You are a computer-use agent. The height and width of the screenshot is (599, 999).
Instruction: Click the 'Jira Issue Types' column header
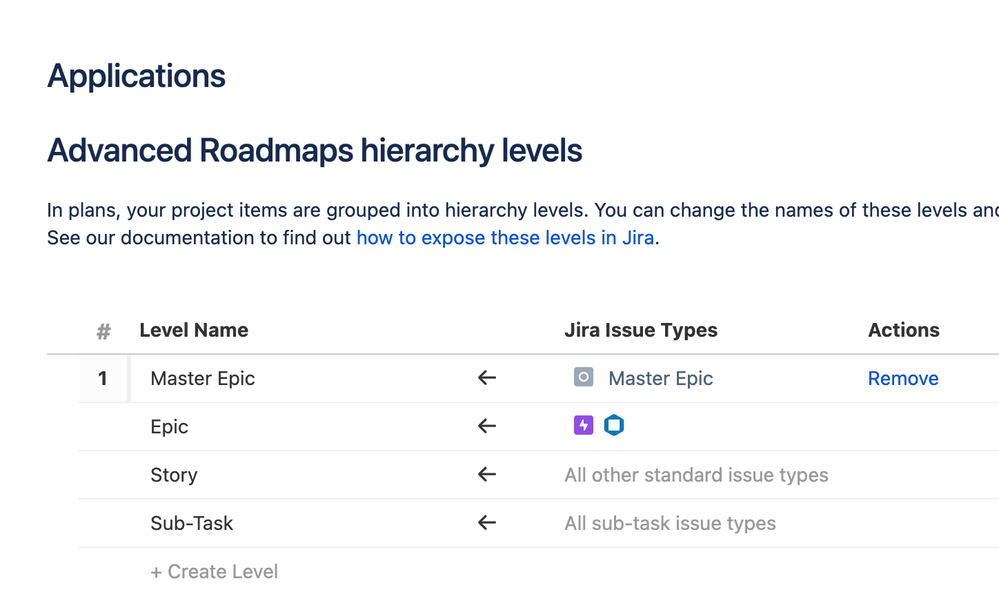(641, 330)
